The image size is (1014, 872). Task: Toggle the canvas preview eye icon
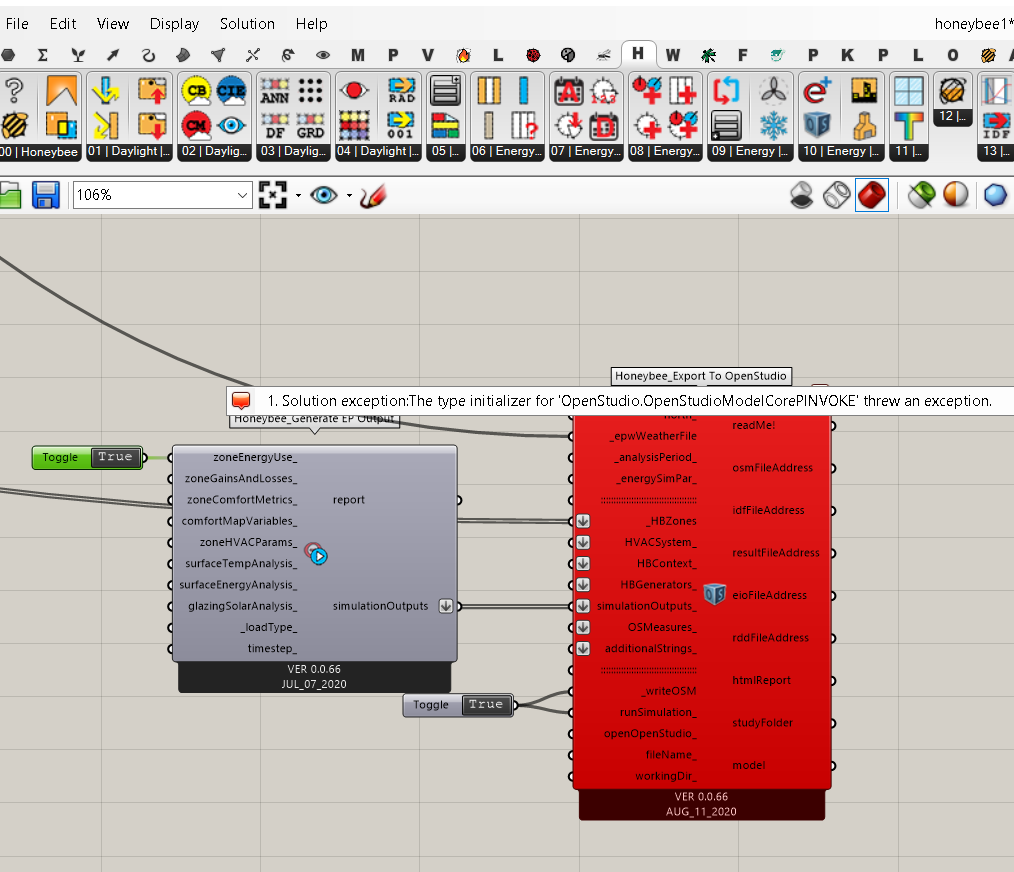click(323, 195)
